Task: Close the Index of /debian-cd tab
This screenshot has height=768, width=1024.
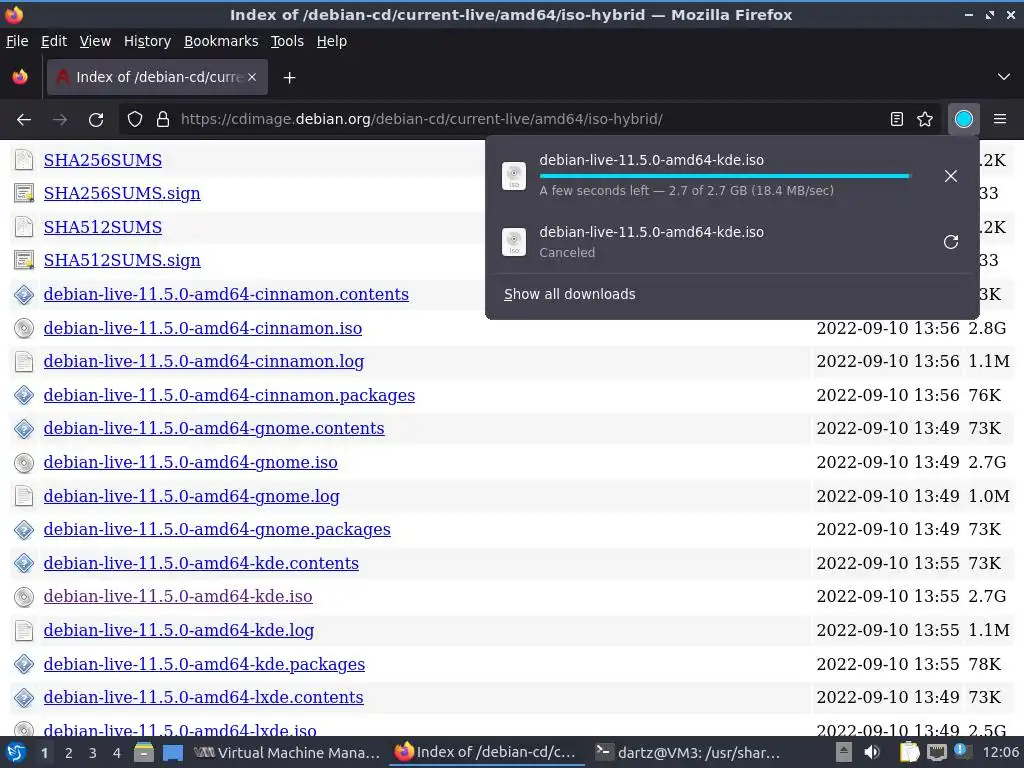Action: 252,77
